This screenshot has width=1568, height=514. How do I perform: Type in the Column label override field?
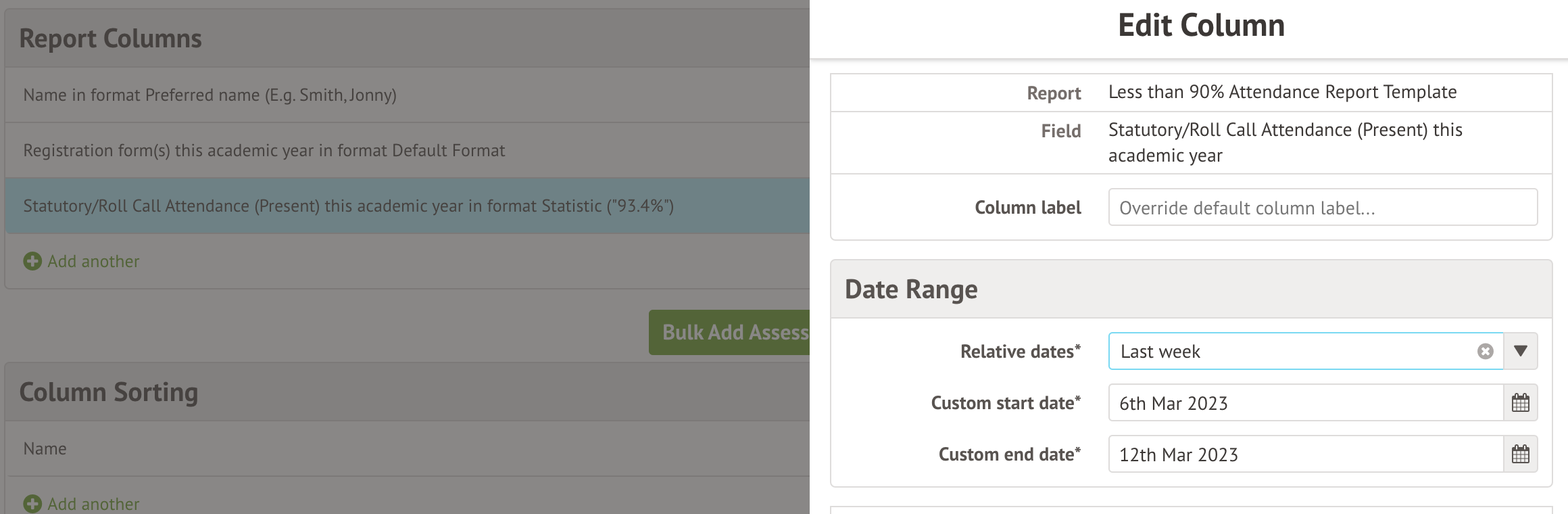(x=1322, y=208)
